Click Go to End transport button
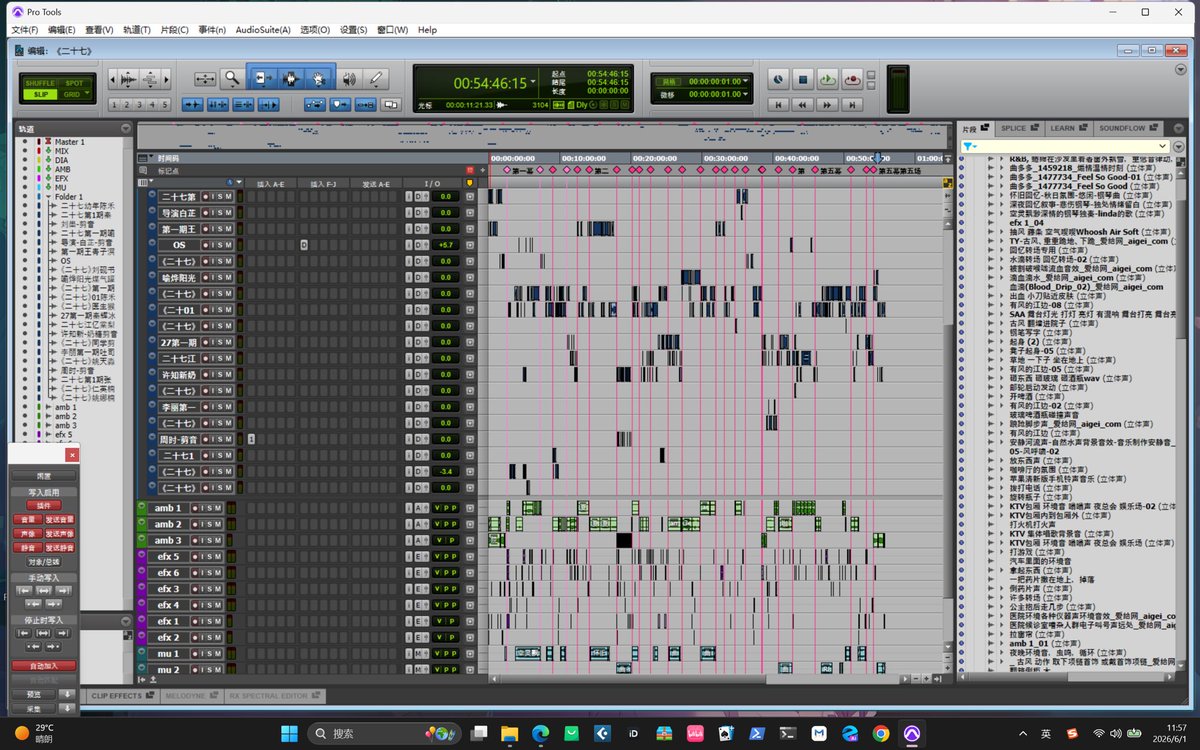Image resolution: width=1200 pixels, height=750 pixels. click(x=851, y=104)
